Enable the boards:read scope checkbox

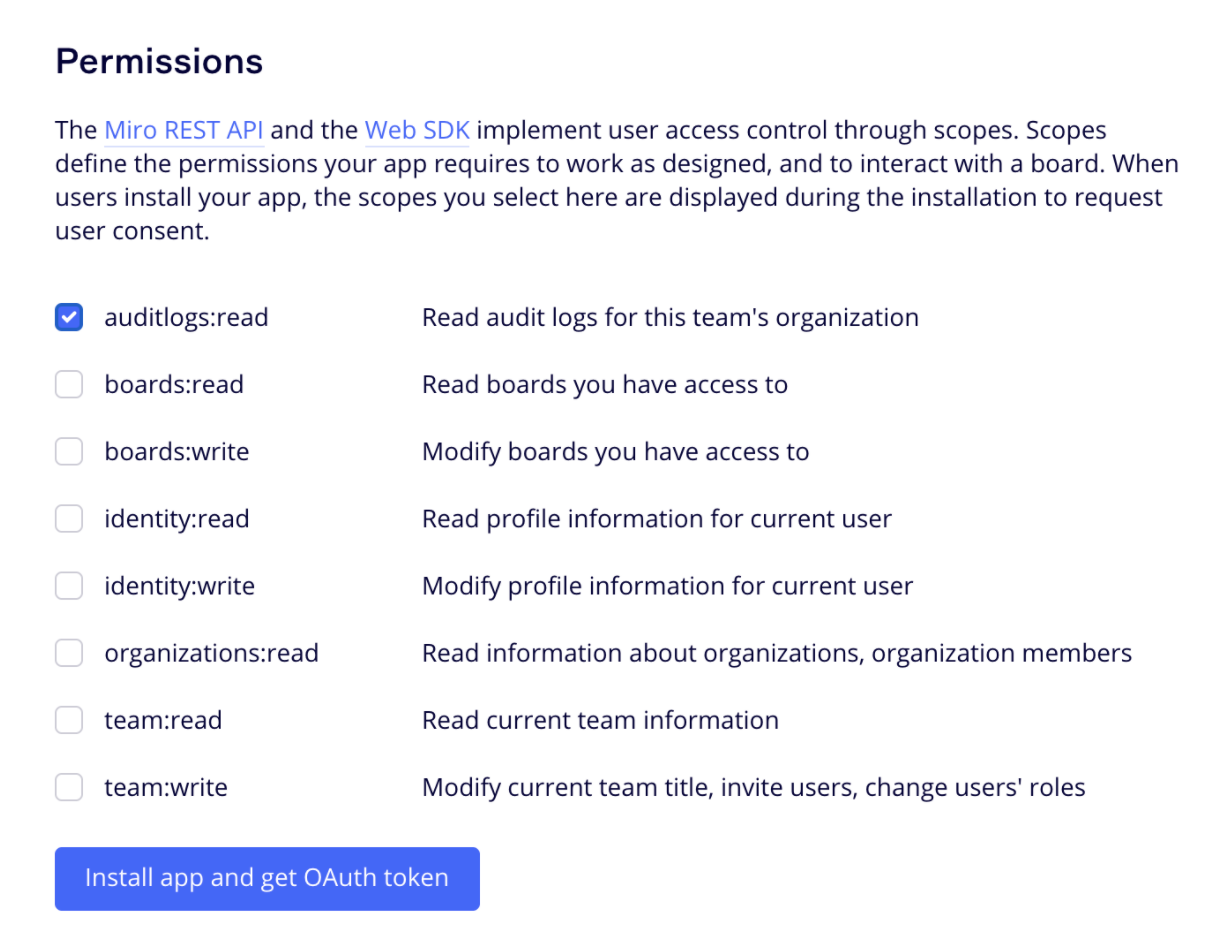(x=69, y=385)
